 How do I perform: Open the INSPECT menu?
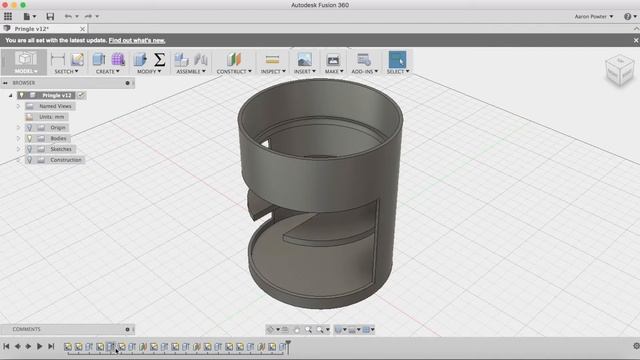[273, 71]
